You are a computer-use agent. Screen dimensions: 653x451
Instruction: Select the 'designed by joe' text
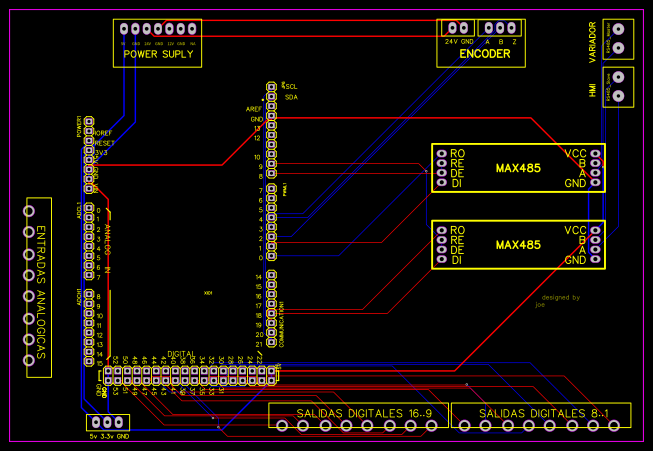tap(558, 301)
